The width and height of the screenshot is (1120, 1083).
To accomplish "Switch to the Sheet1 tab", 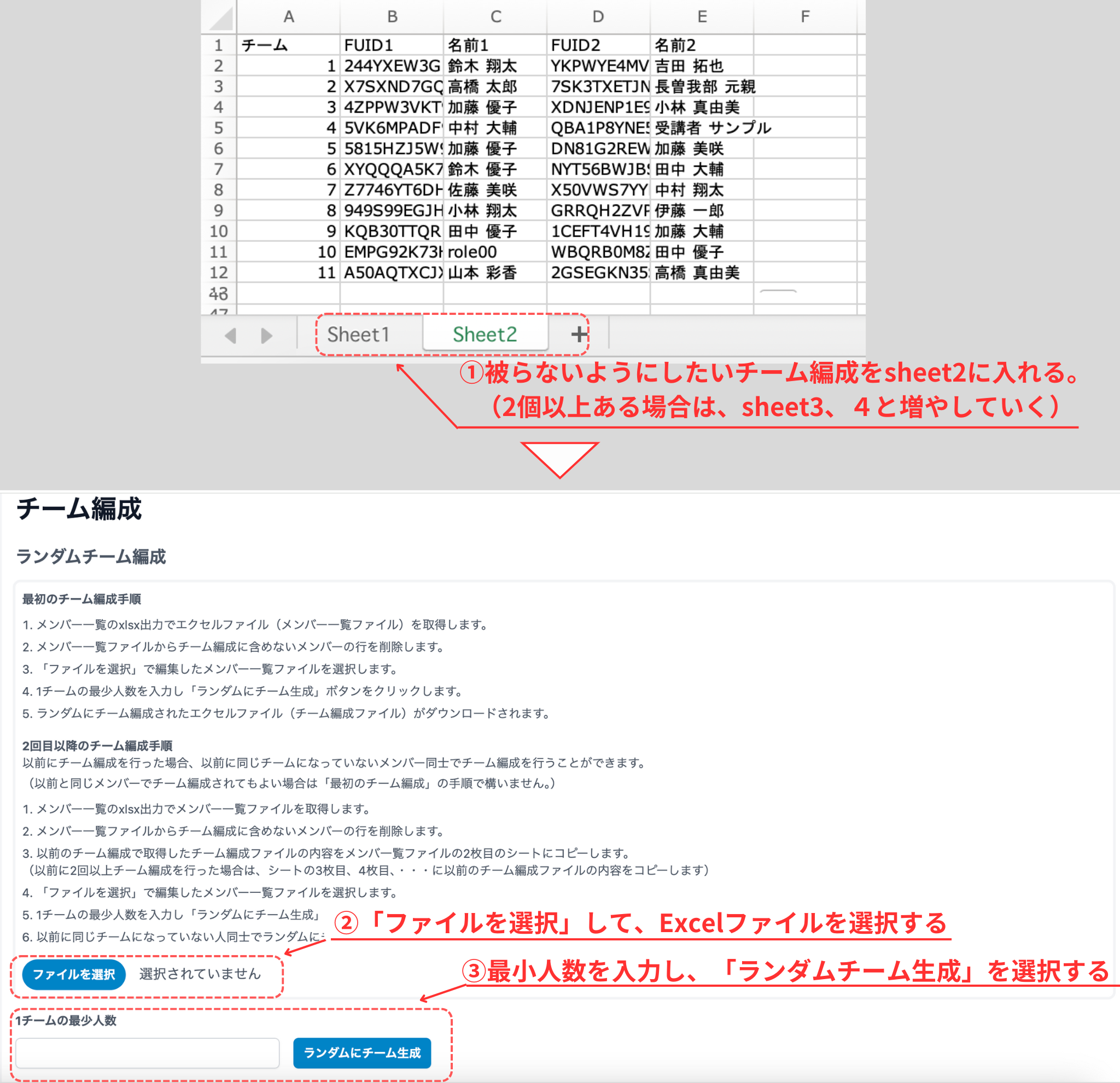I will [358, 334].
